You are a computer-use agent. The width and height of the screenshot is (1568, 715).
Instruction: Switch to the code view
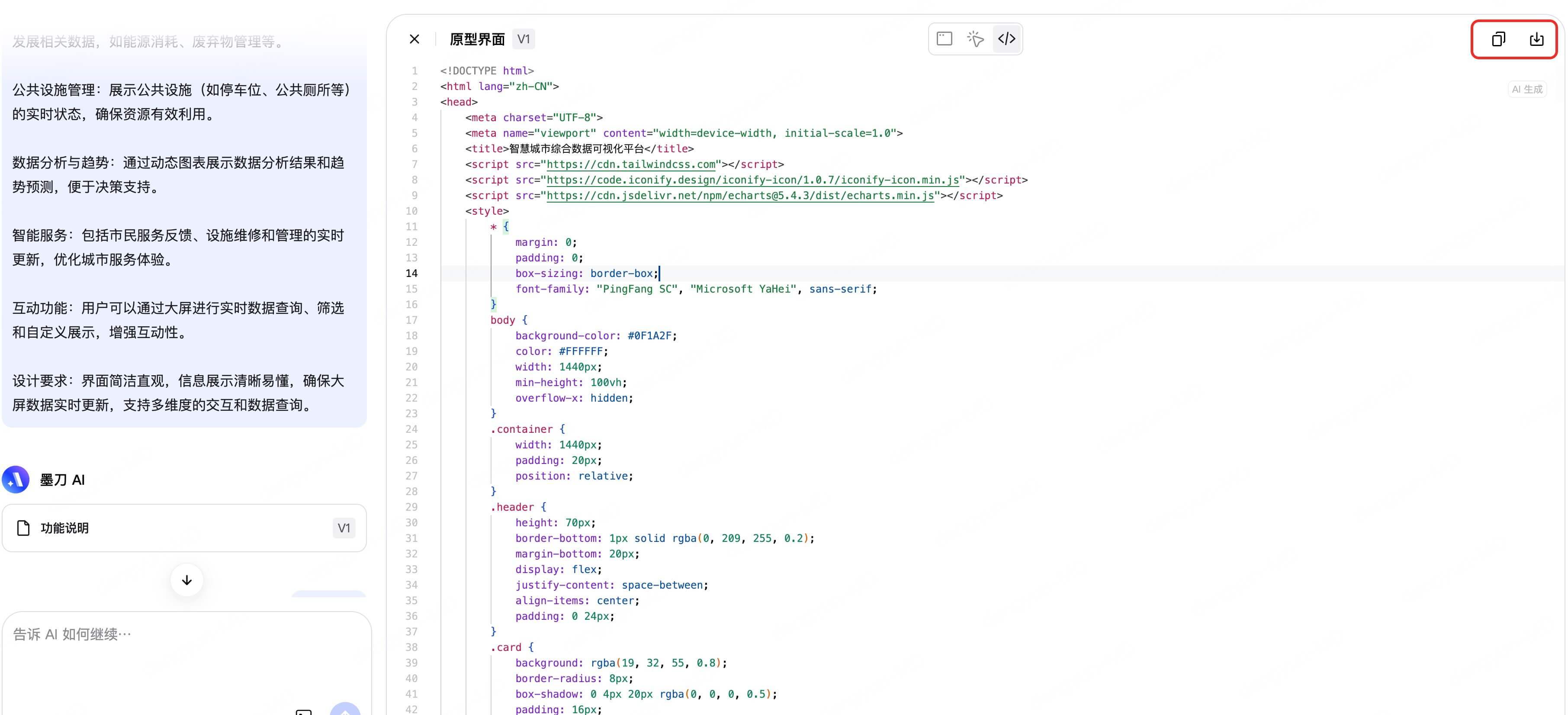pyautogui.click(x=1007, y=39)
